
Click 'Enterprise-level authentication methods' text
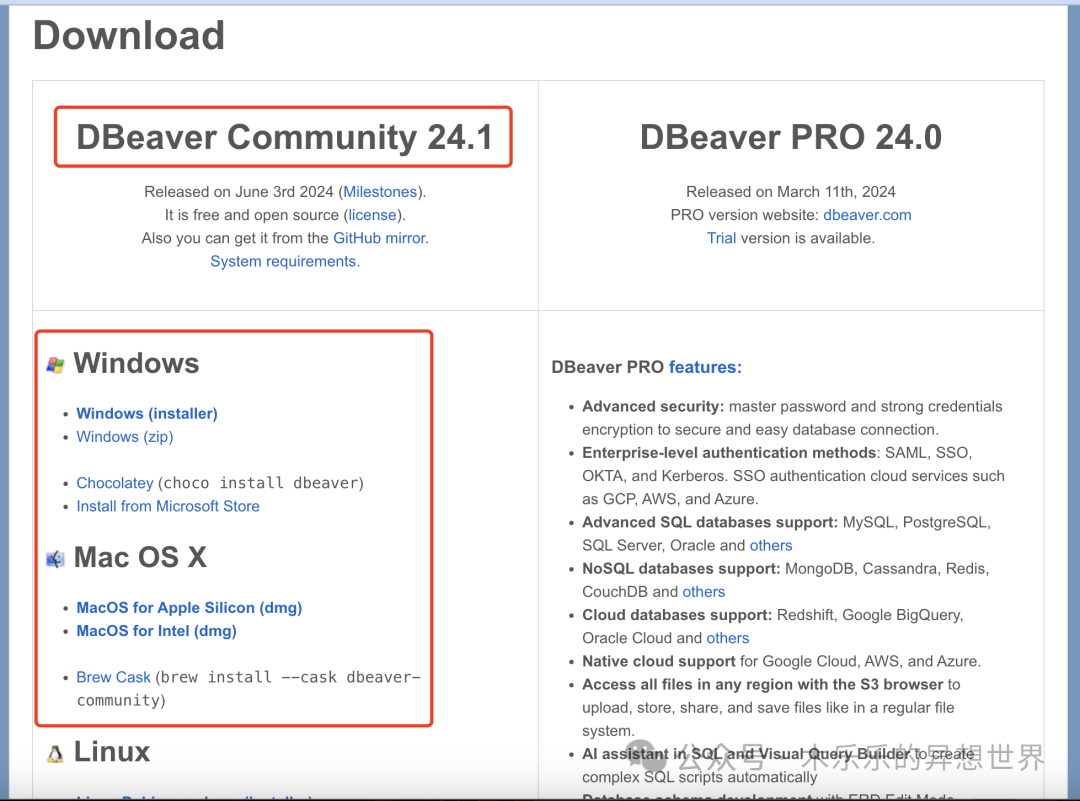point(729,452)
